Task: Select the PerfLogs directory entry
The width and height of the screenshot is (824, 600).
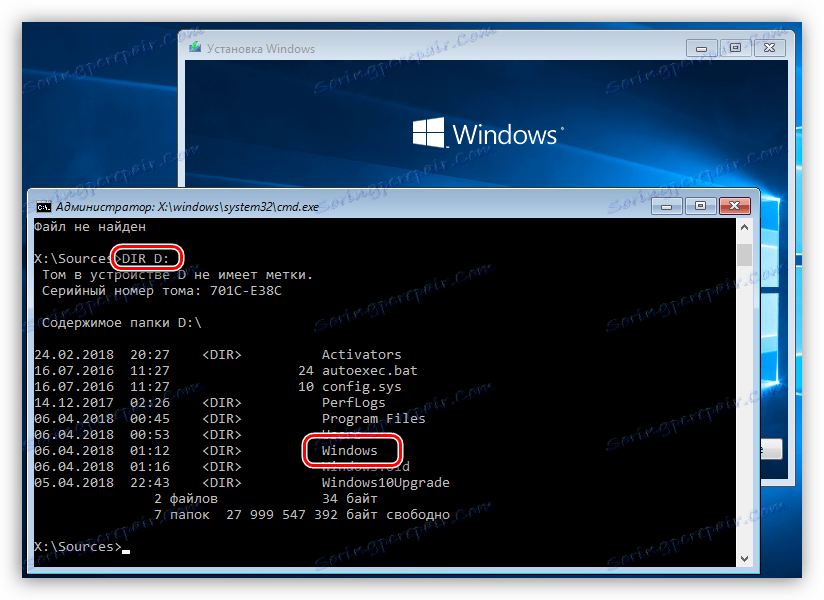Action: pyautogui.click(x=353, y=402)
